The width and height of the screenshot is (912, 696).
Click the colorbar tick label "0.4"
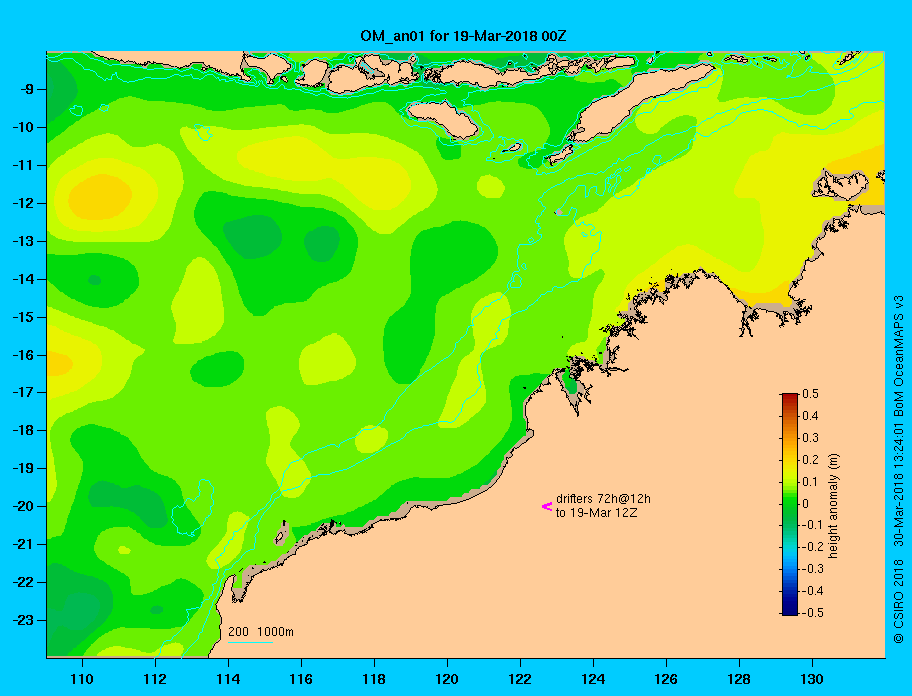(810, 416)
